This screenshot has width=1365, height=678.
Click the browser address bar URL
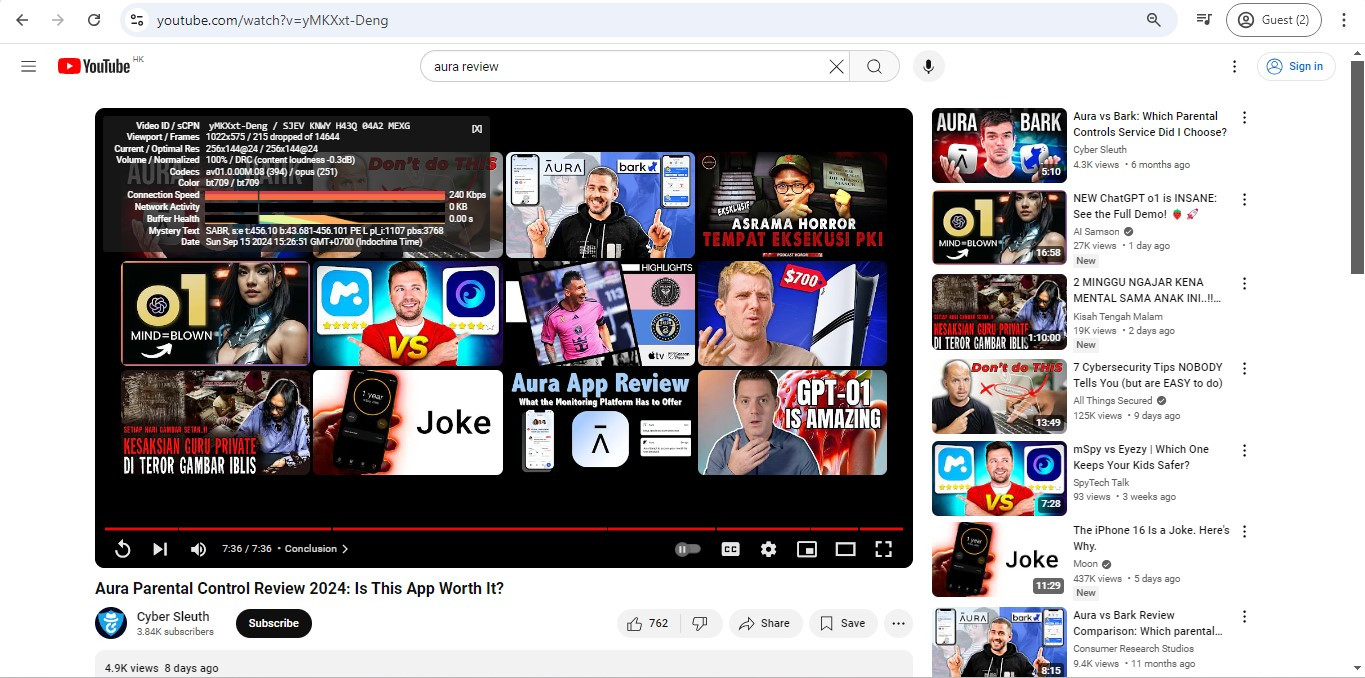pyautogui.click(x=273, y=20)
